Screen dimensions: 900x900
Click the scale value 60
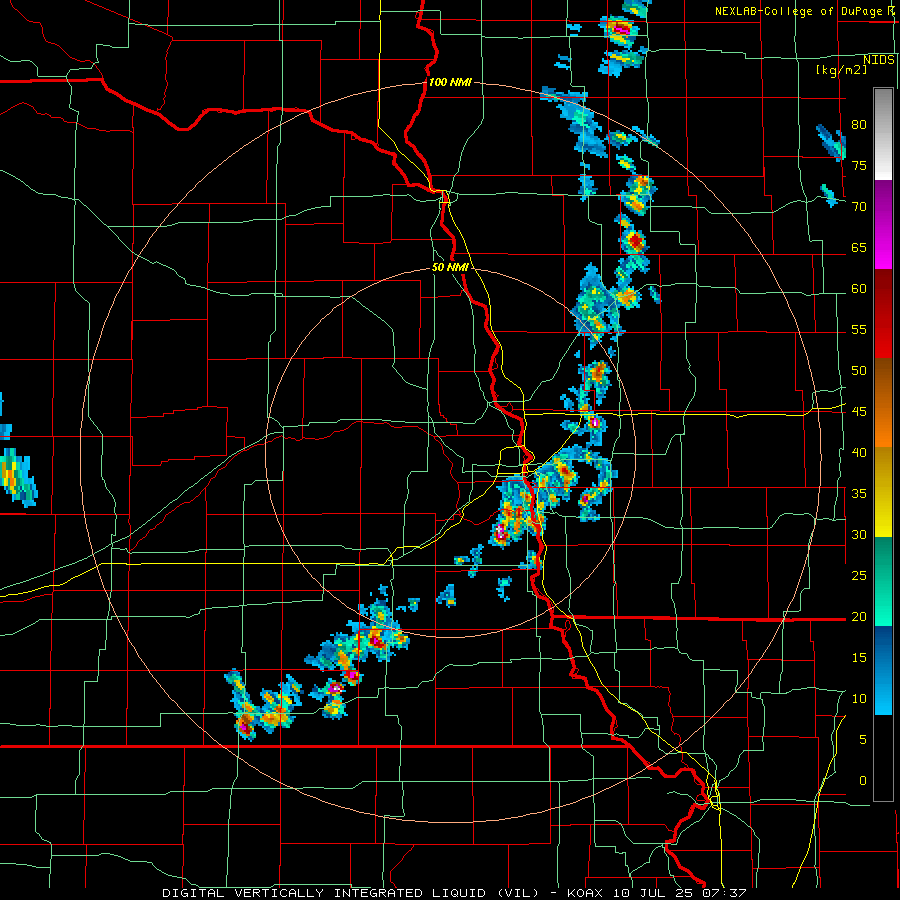click(859, 289)
